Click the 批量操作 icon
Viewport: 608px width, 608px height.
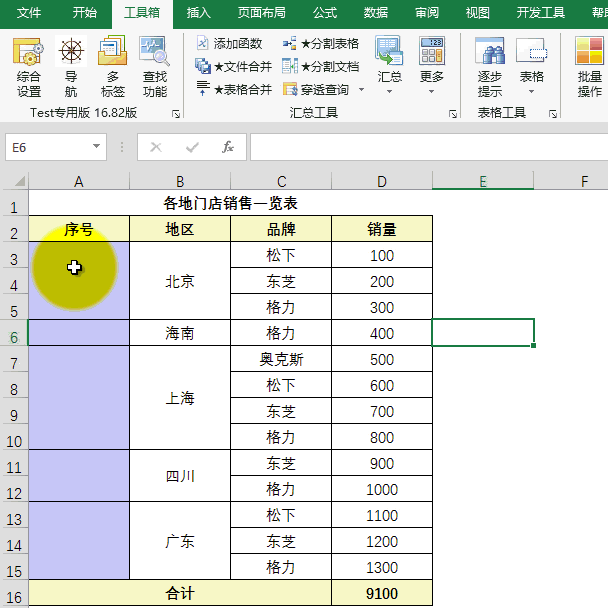[590, 67]
